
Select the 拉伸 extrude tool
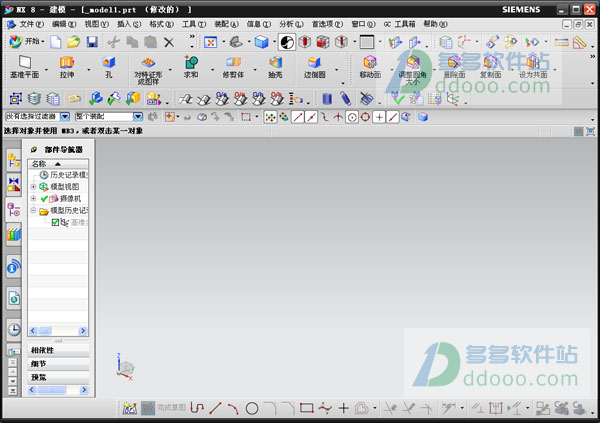(67, 66)
